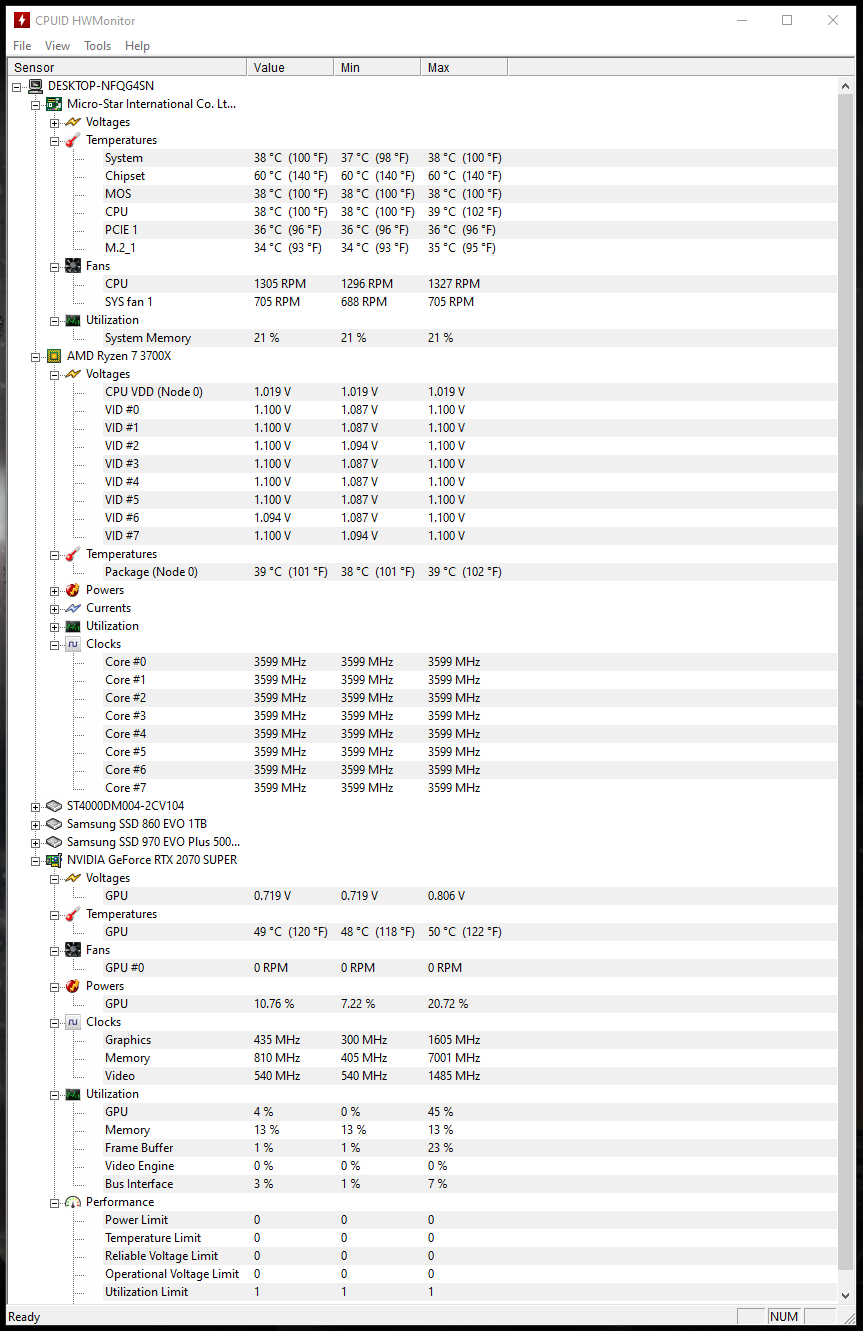This screenshot has width=863, height=1331.
Task: Click the GPU Temperatures thermometer icon
Action: (73, 914)
